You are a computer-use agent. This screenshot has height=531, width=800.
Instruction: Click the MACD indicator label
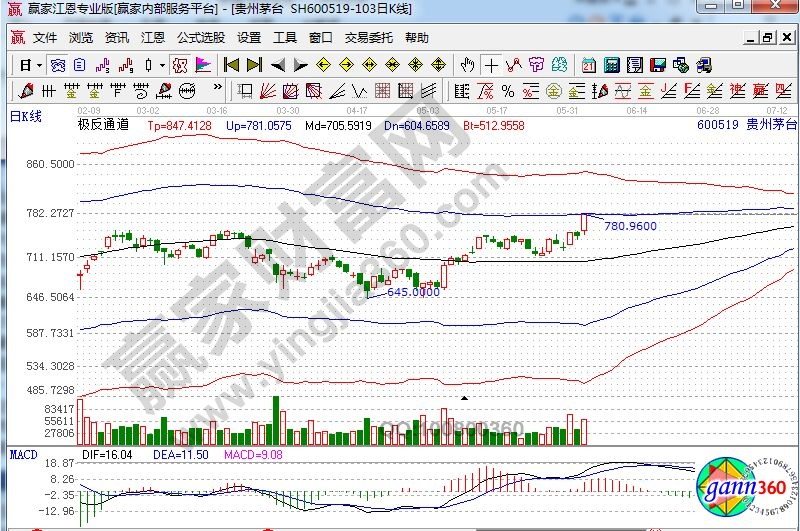[x=23, y=455]
